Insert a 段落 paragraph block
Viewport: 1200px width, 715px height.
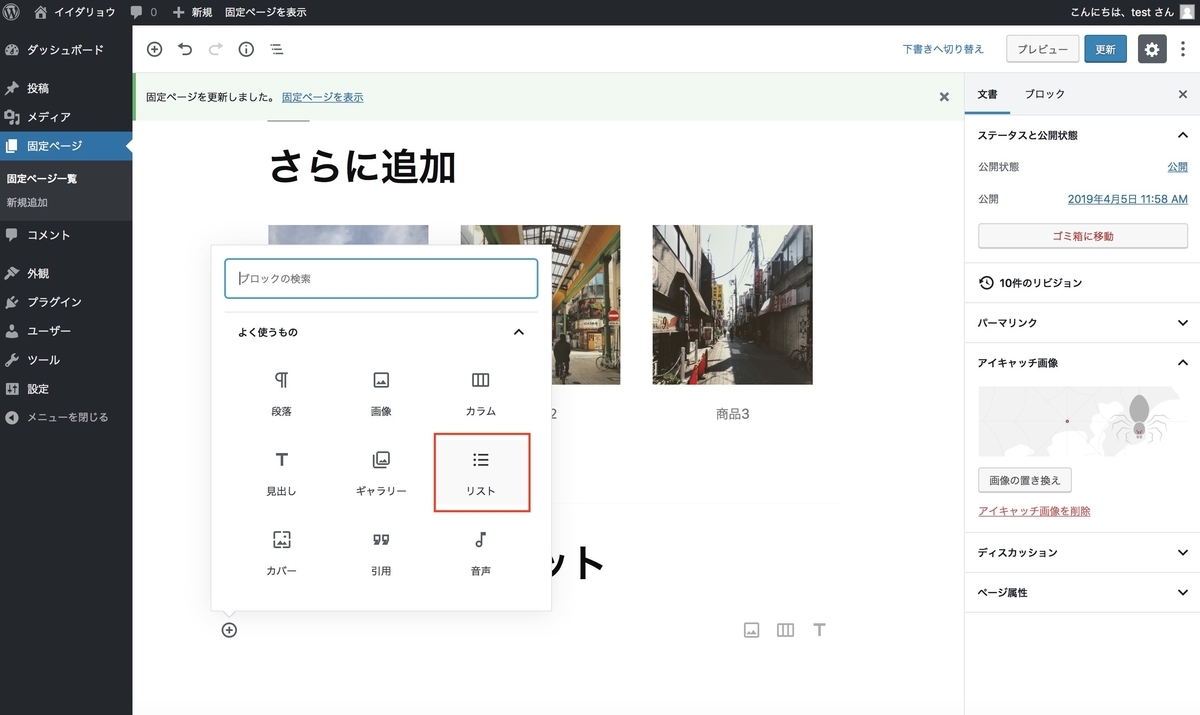click(x=281, y=393)
